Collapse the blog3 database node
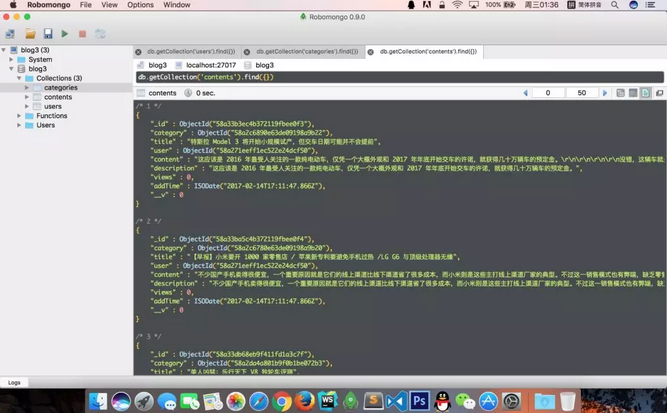Viewport: 667px width, 413px height. pos(11,68)
